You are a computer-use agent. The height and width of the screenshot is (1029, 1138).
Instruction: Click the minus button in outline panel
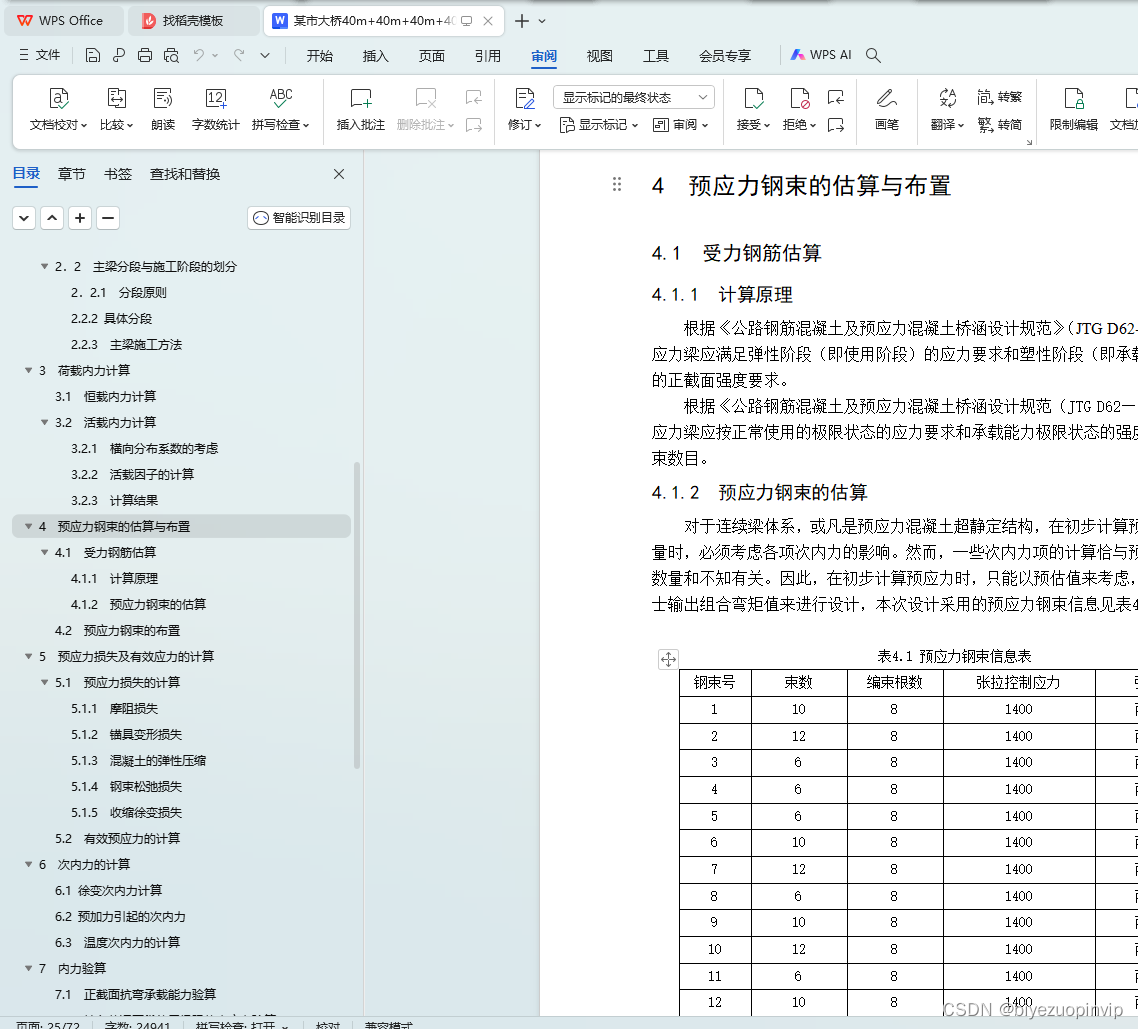tap(107, 218)
